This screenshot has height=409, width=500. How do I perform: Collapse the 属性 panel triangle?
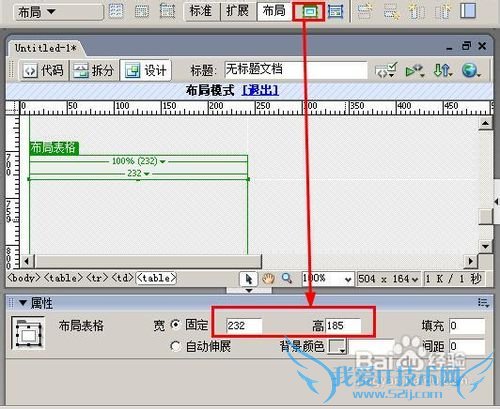[23, 303]
